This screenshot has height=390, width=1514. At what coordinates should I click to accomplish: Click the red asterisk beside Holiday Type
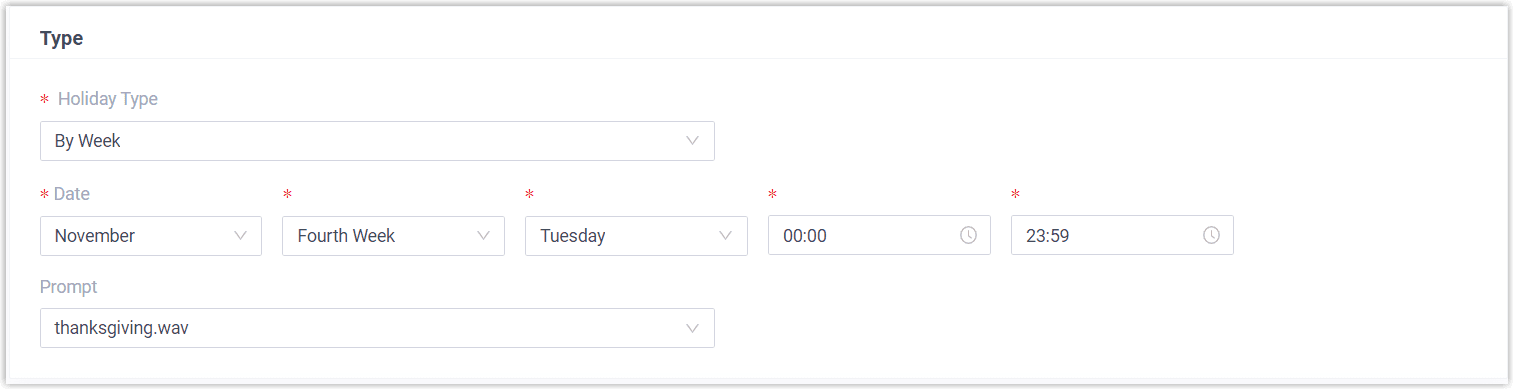pos(44,100)
